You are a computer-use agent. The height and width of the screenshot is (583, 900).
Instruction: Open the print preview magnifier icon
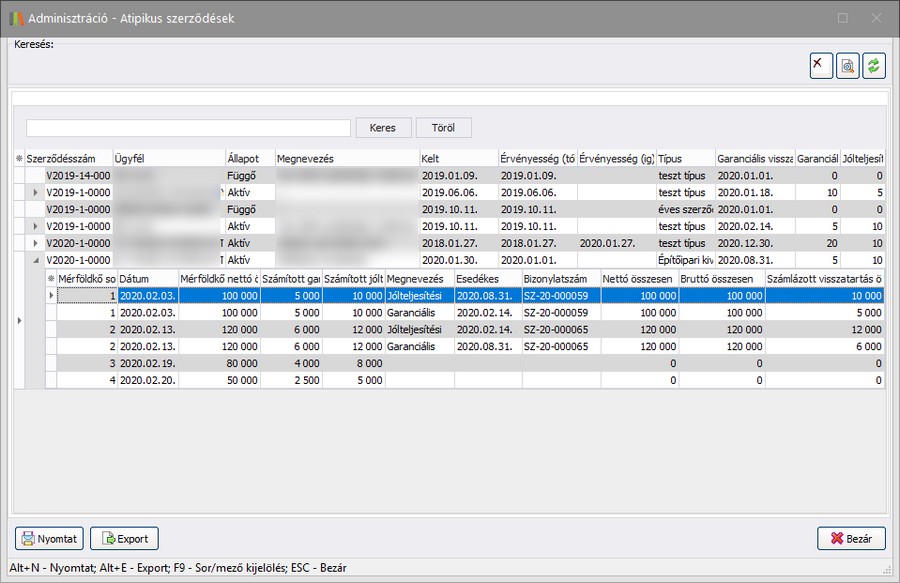pos(847,66)
